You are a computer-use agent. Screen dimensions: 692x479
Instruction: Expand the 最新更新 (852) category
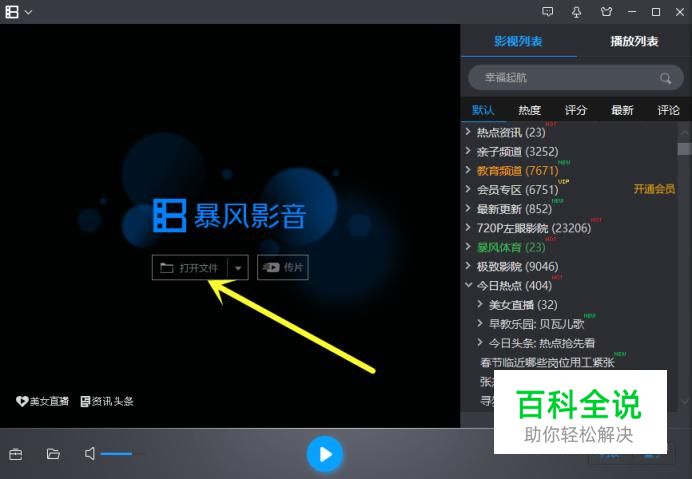click(468, 208)
